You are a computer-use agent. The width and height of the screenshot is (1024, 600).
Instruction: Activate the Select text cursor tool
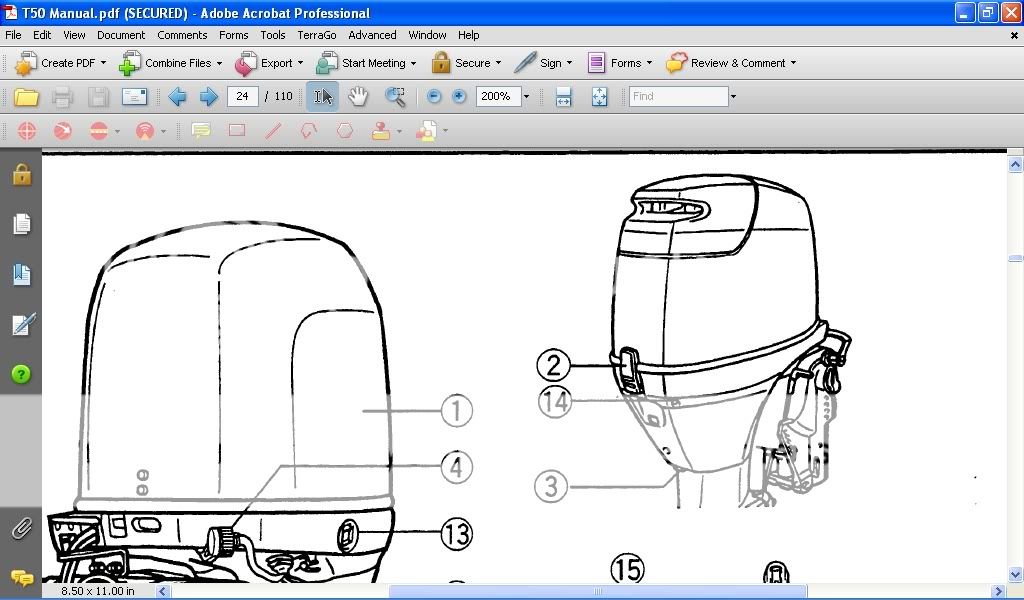(x=323, y=97)
